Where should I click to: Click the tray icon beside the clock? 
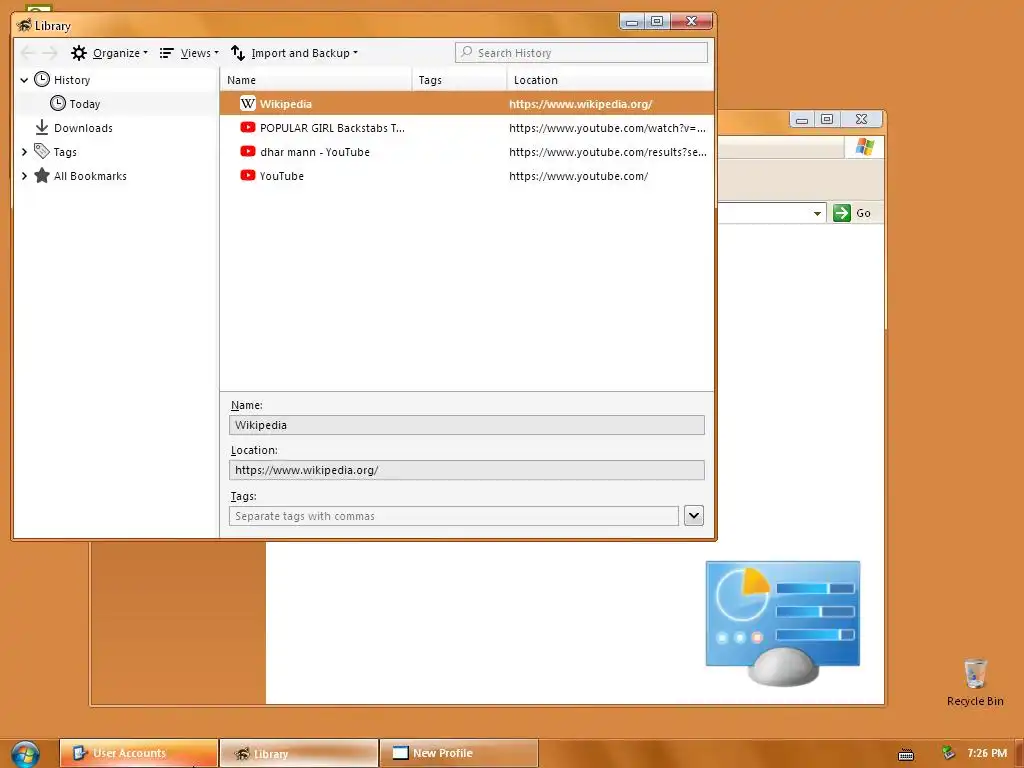948,753
